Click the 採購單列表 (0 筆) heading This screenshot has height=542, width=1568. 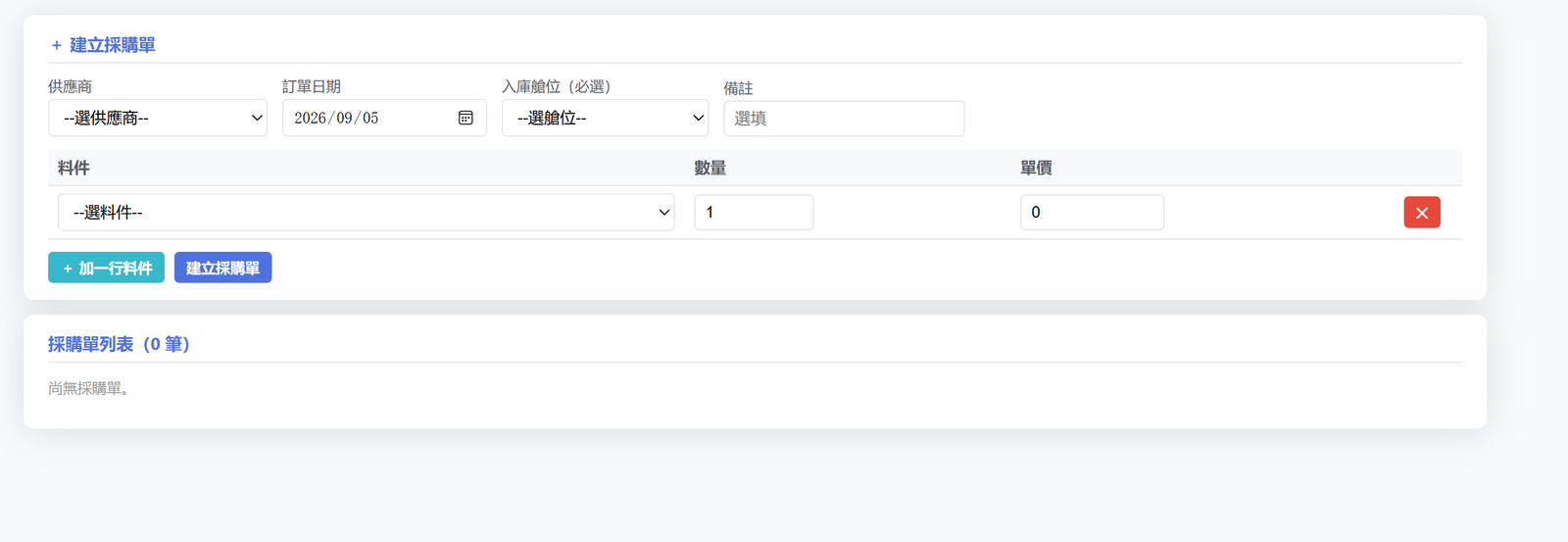(119, 344)
